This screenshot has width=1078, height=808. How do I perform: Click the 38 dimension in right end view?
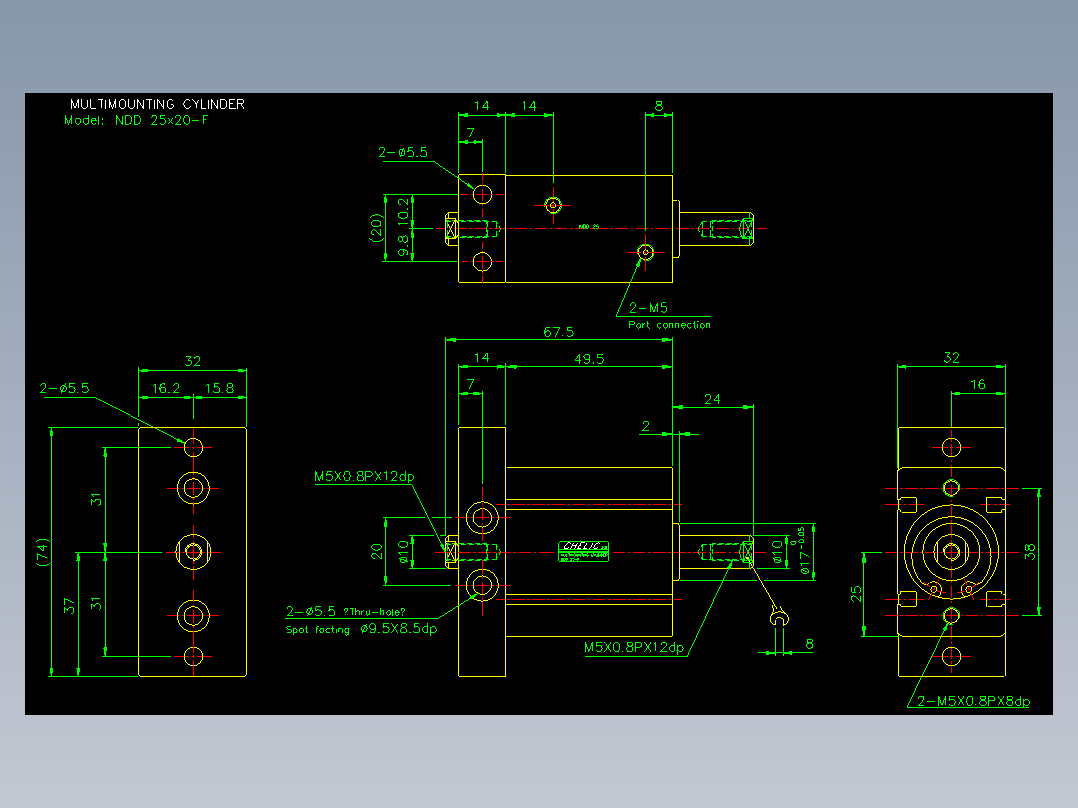point(1030,552)
